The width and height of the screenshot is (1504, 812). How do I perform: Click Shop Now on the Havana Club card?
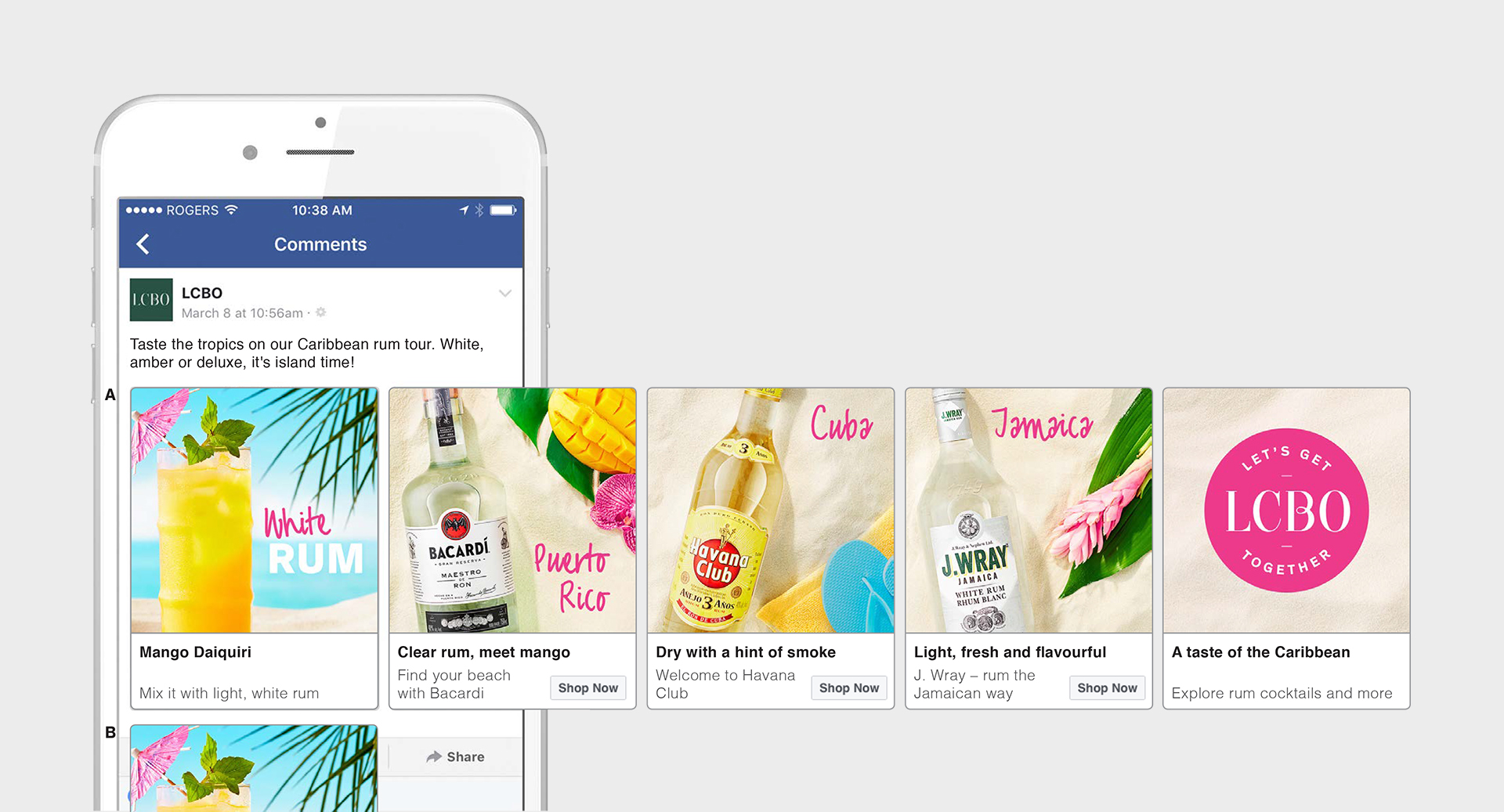pos(849,687)
